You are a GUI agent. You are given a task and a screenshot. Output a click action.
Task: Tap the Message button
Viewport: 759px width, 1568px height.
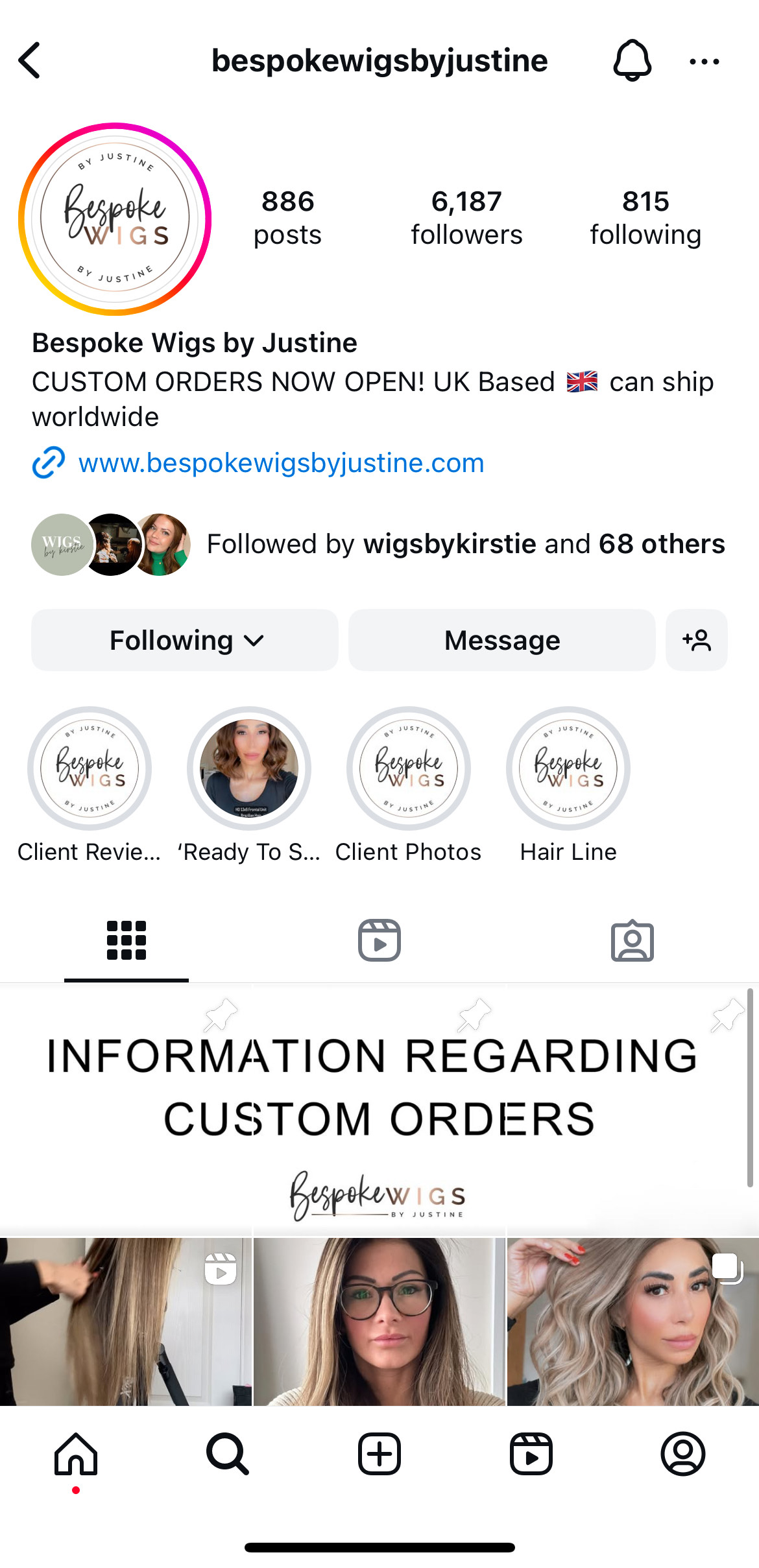click(x=502, y=640)
